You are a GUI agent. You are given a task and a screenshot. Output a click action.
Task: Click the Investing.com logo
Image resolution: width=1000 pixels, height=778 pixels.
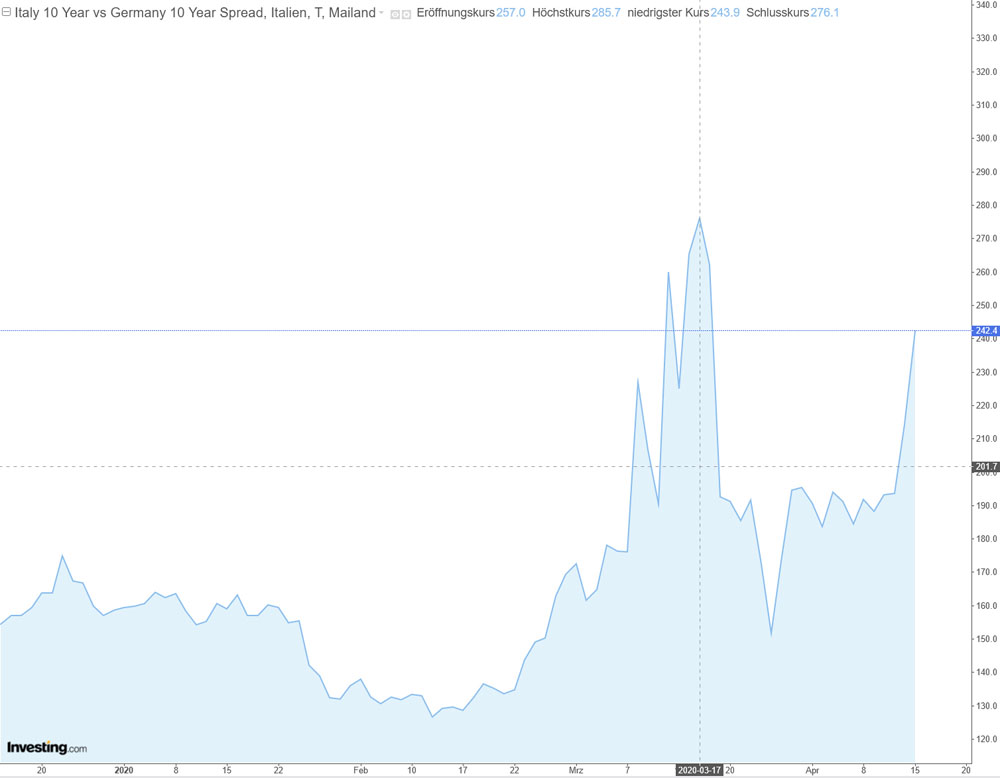coord(47,747)
